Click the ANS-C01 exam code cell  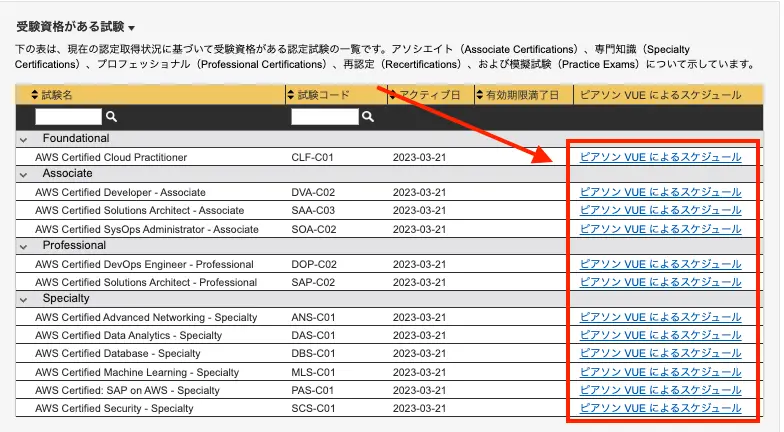(313, 317)
